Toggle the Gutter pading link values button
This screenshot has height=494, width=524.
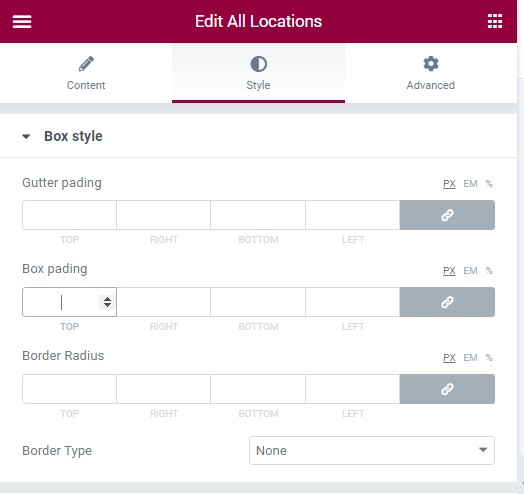point(447,215)
